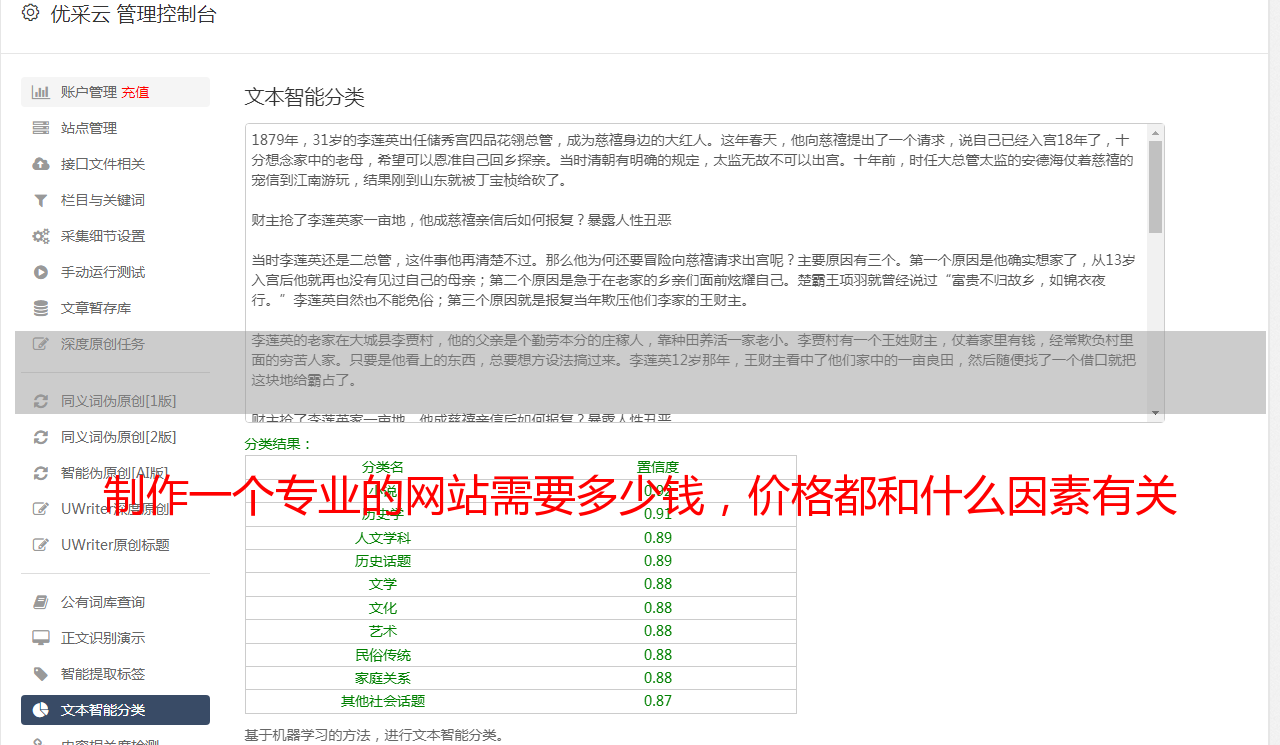Click the red 充值 link
The width and height of the screenshot is (1280, 745).
coord(135,92)
